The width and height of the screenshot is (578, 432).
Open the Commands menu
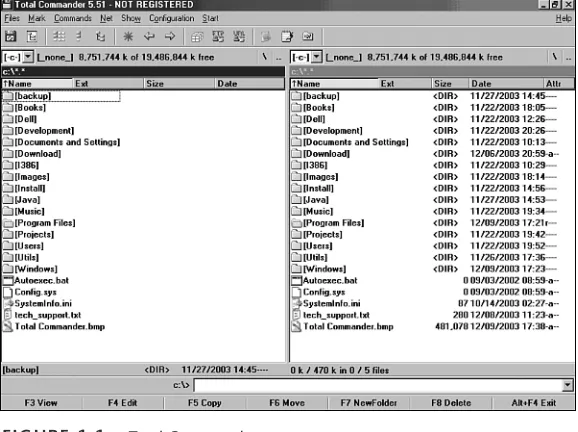tap(73, 18)
